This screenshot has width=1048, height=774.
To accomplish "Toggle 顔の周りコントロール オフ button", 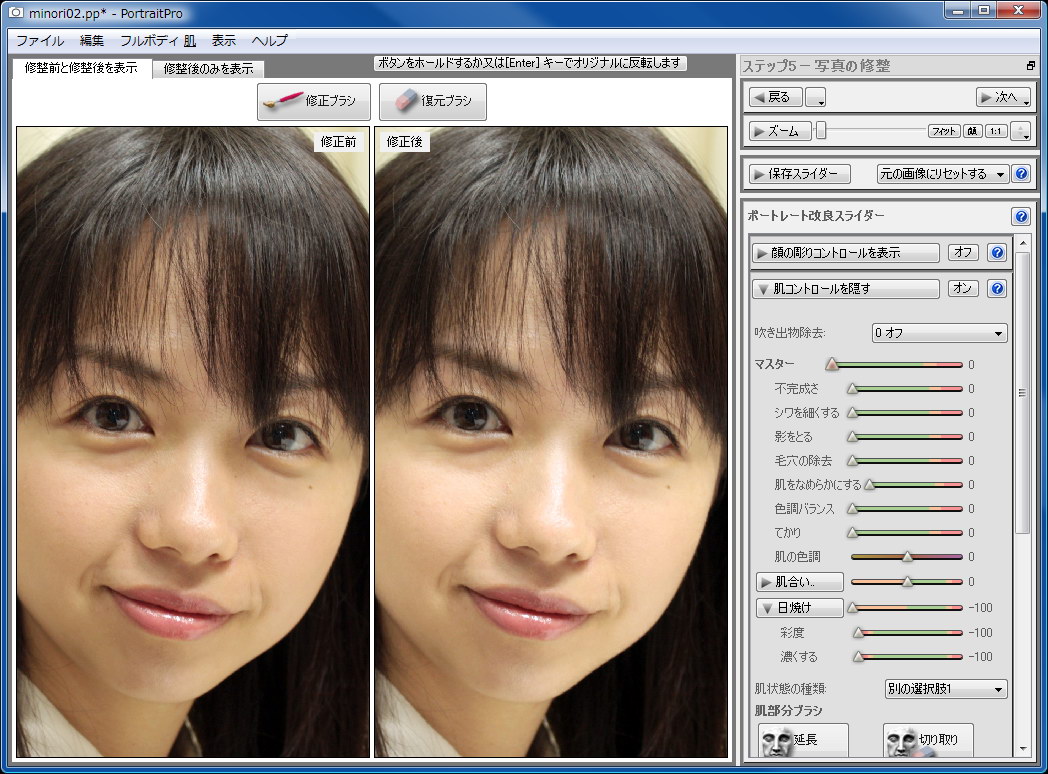I will pos(963,252).
